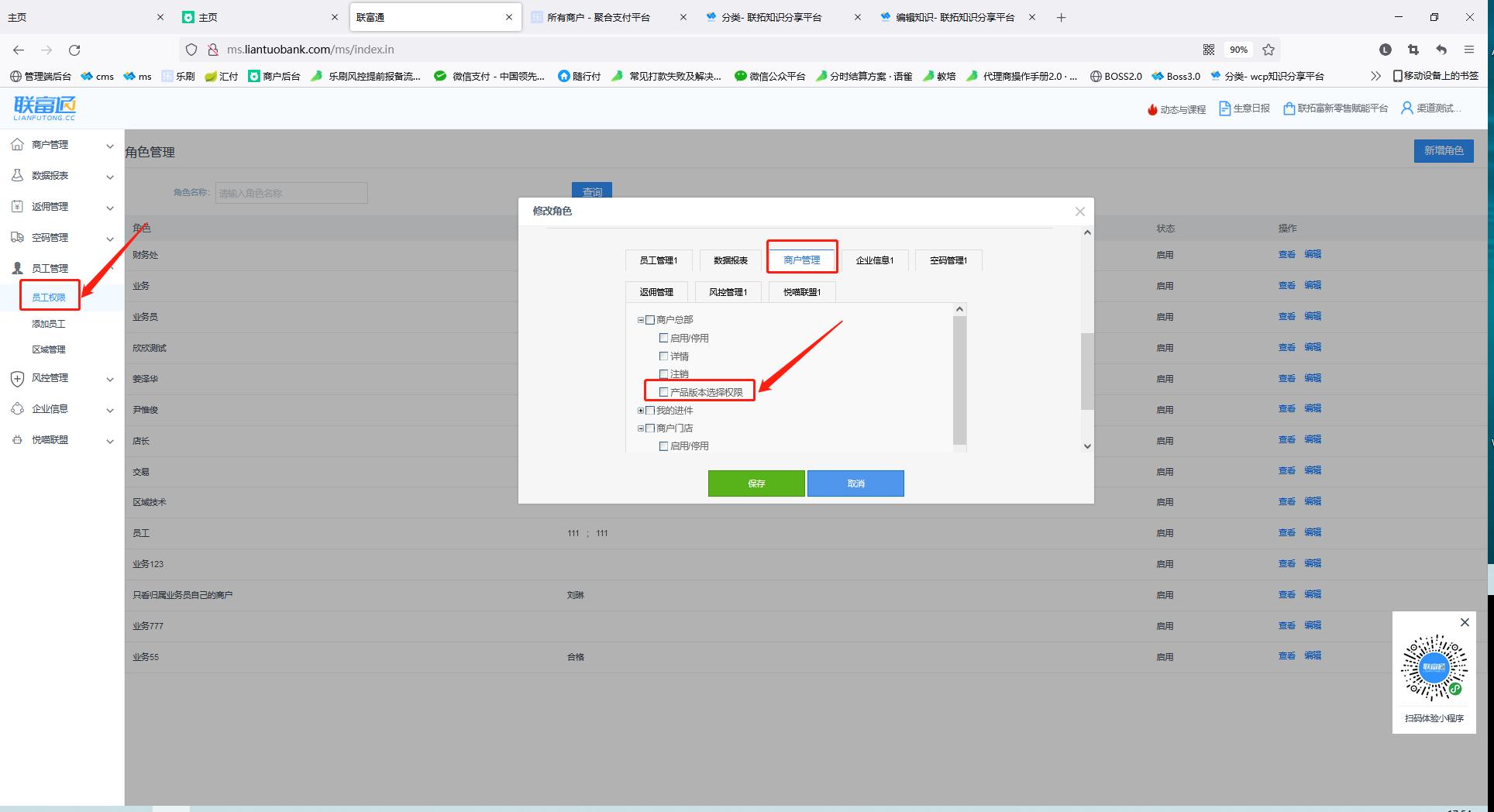Screen dimensions: 1494x812
Task: Check the 产品版本选择权限 checkbox
Action: [663, 392]
